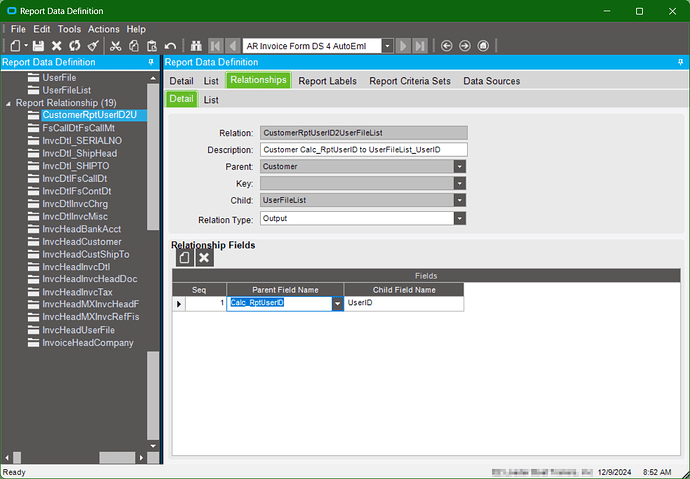The image size is (690, 479).
Task: Click the Copy icon in toolbar
Action: point(134,46)
